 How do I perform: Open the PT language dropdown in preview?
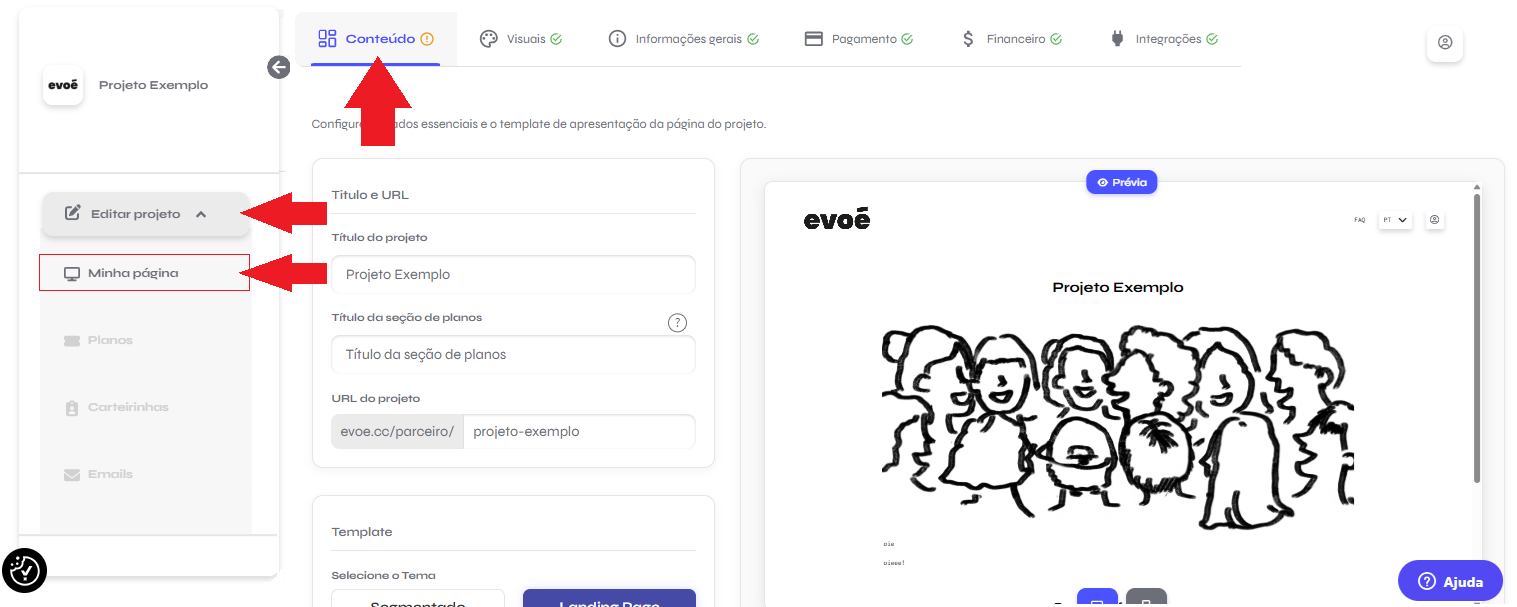pos(1395,220)
